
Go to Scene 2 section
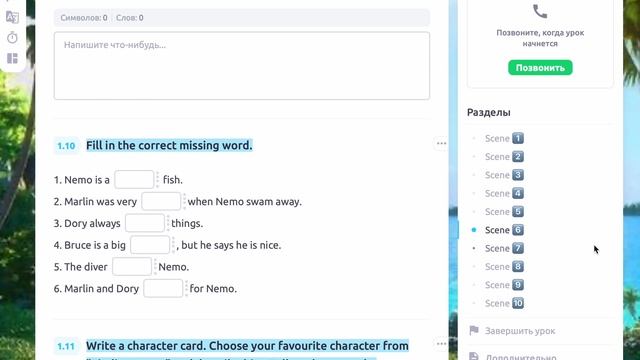pos(504,157)
